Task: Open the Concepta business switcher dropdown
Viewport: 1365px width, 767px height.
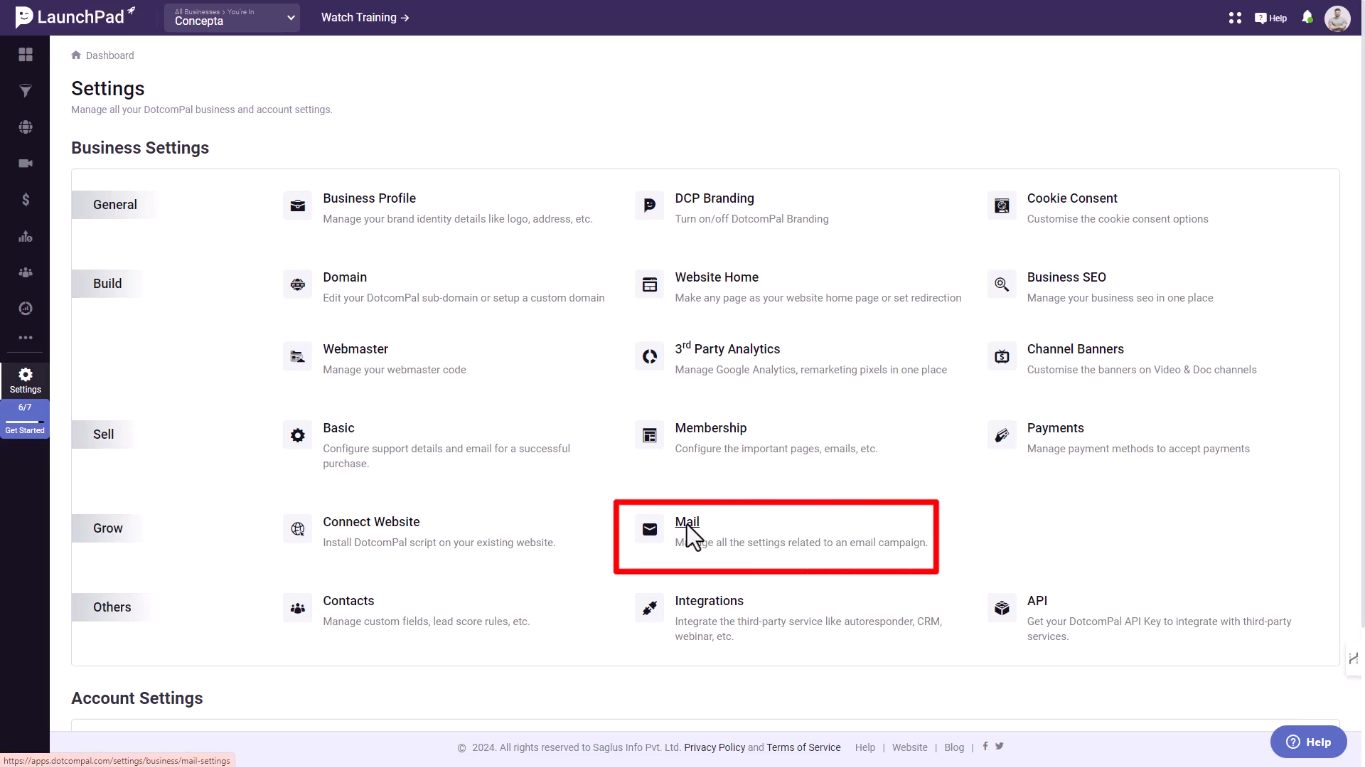Action: click(232, 17)
